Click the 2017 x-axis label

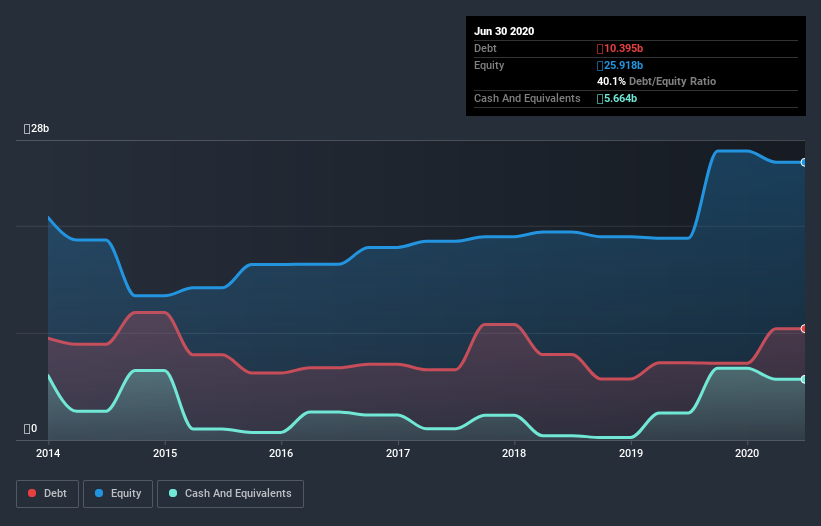(x=398, y=453)
